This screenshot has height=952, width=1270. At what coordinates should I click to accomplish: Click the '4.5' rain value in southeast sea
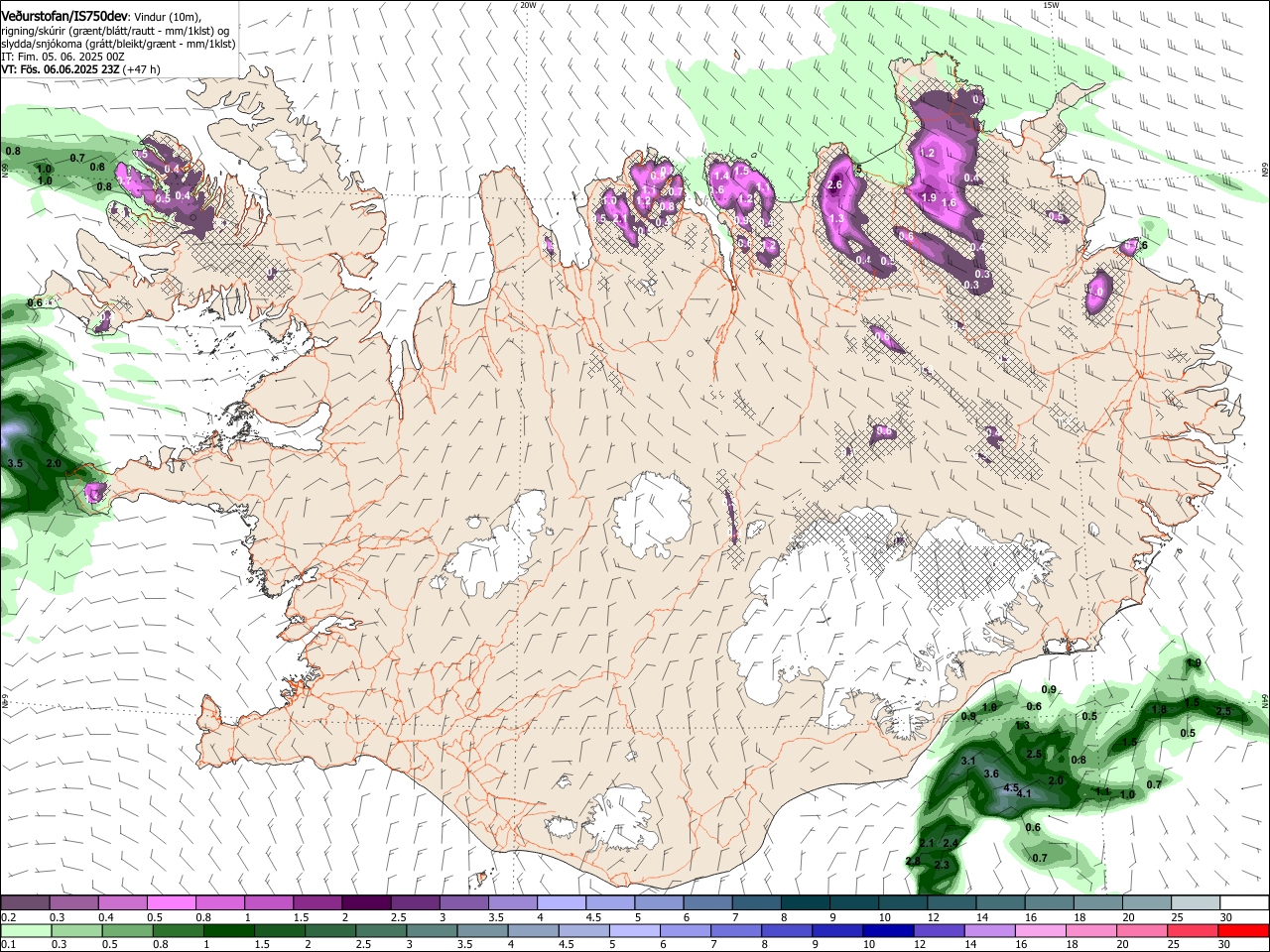[x=1012, y=788]
